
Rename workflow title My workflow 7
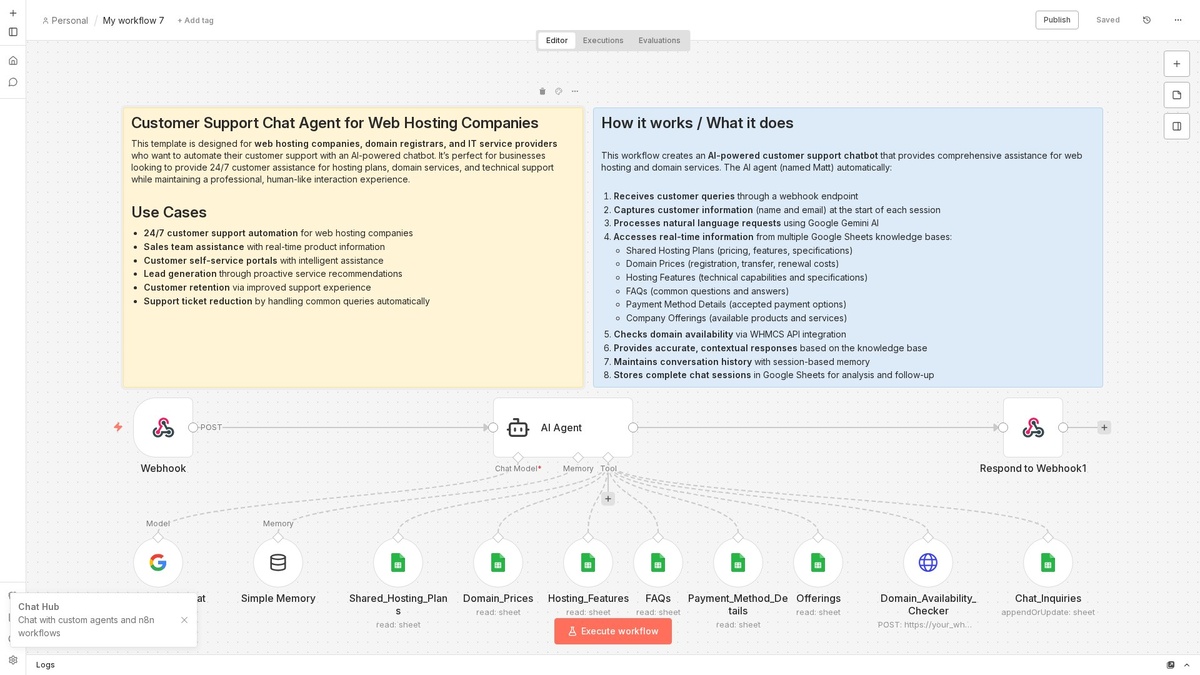click(133, 20)
